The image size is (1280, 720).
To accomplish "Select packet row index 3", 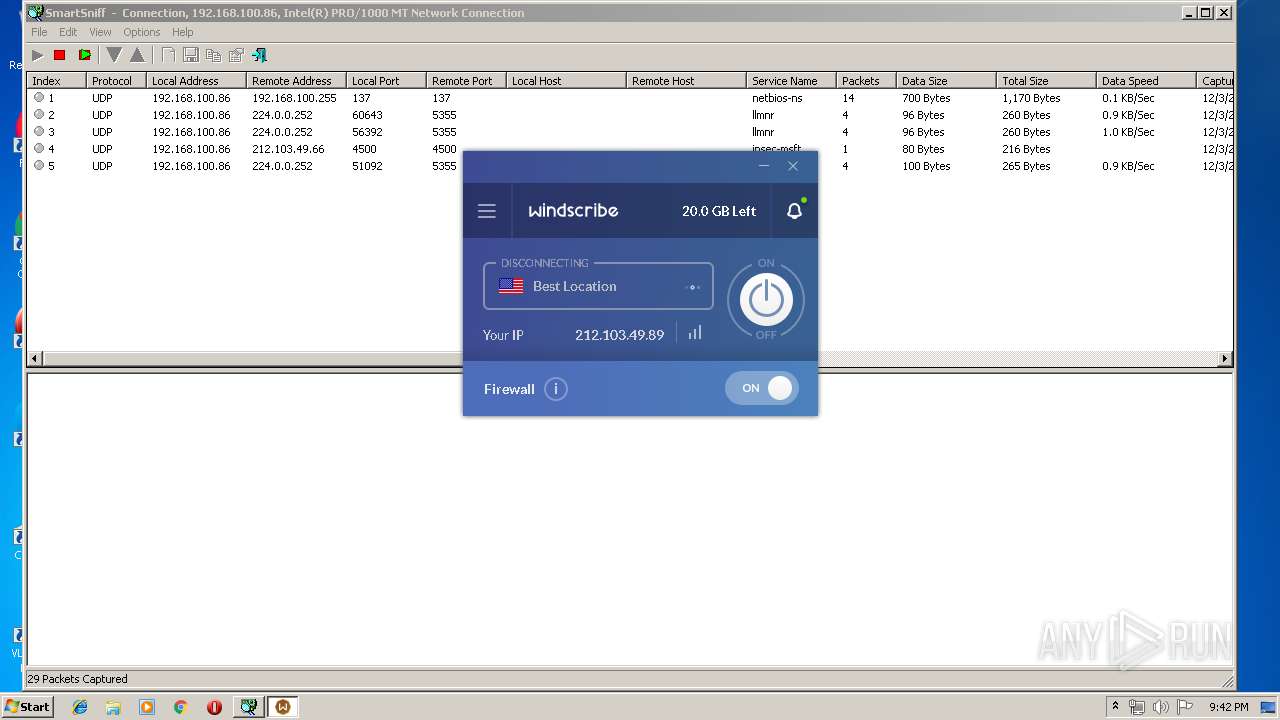I will 630,132.
